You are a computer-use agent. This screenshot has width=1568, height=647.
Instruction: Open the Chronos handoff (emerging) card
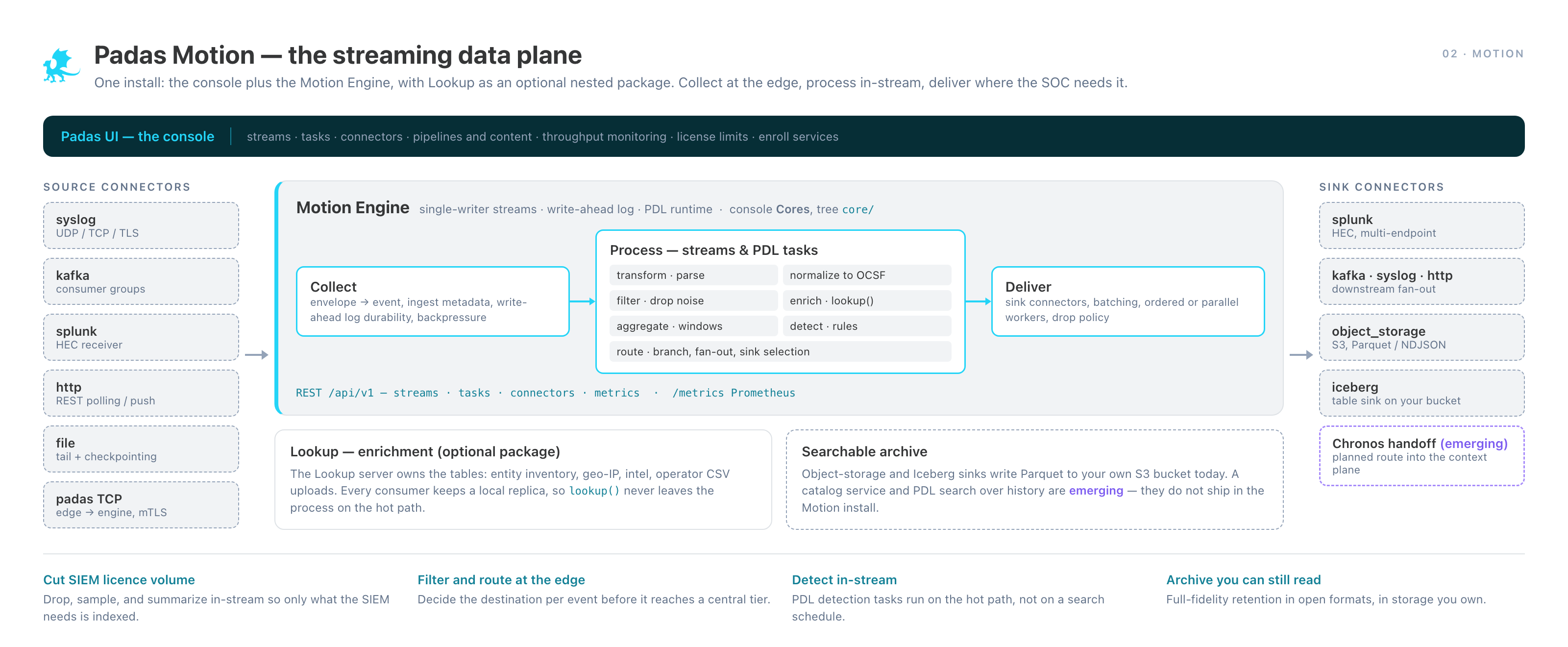click(x=1421, y=456)
